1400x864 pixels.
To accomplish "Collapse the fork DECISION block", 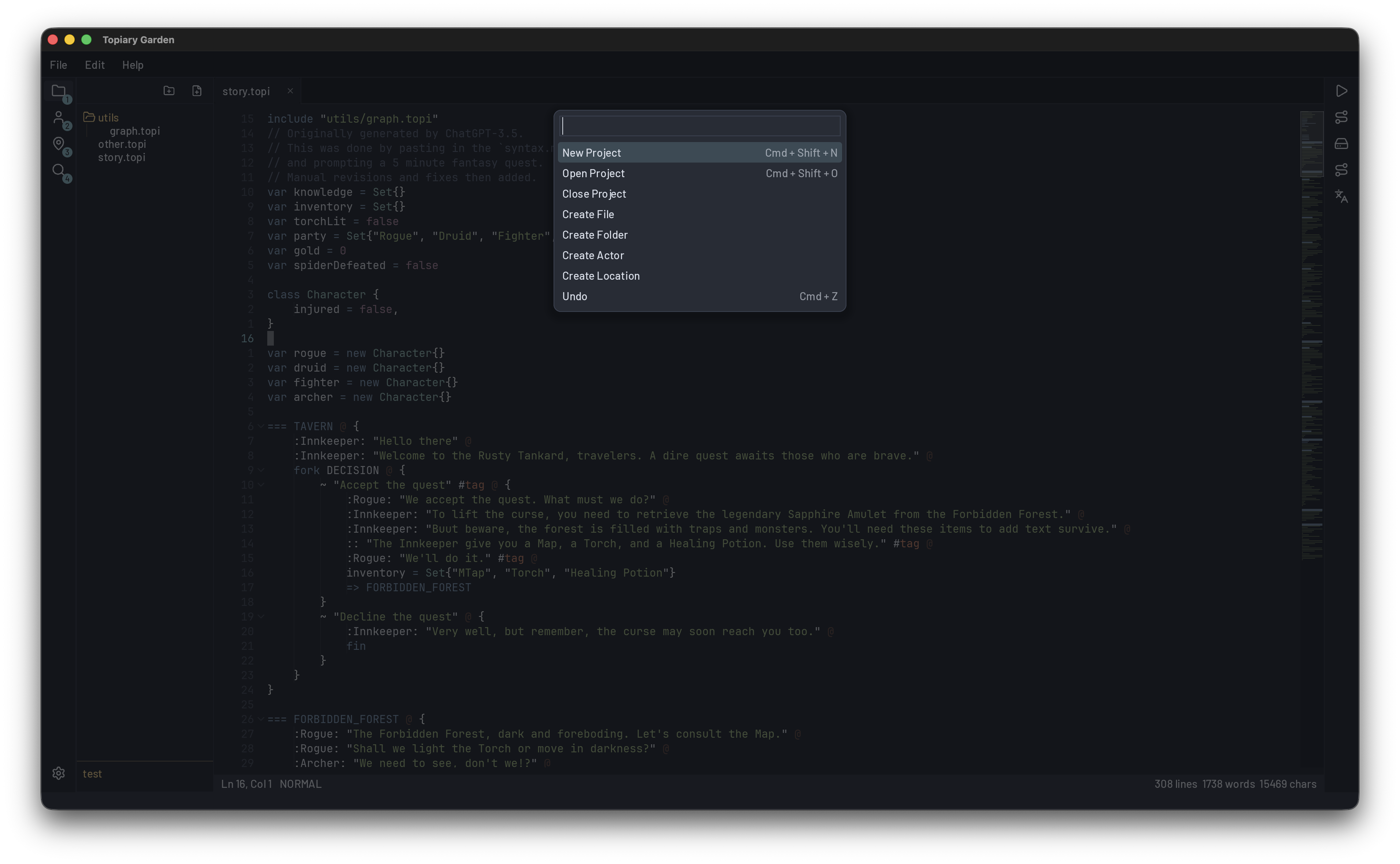I will (x=262, y=470).
